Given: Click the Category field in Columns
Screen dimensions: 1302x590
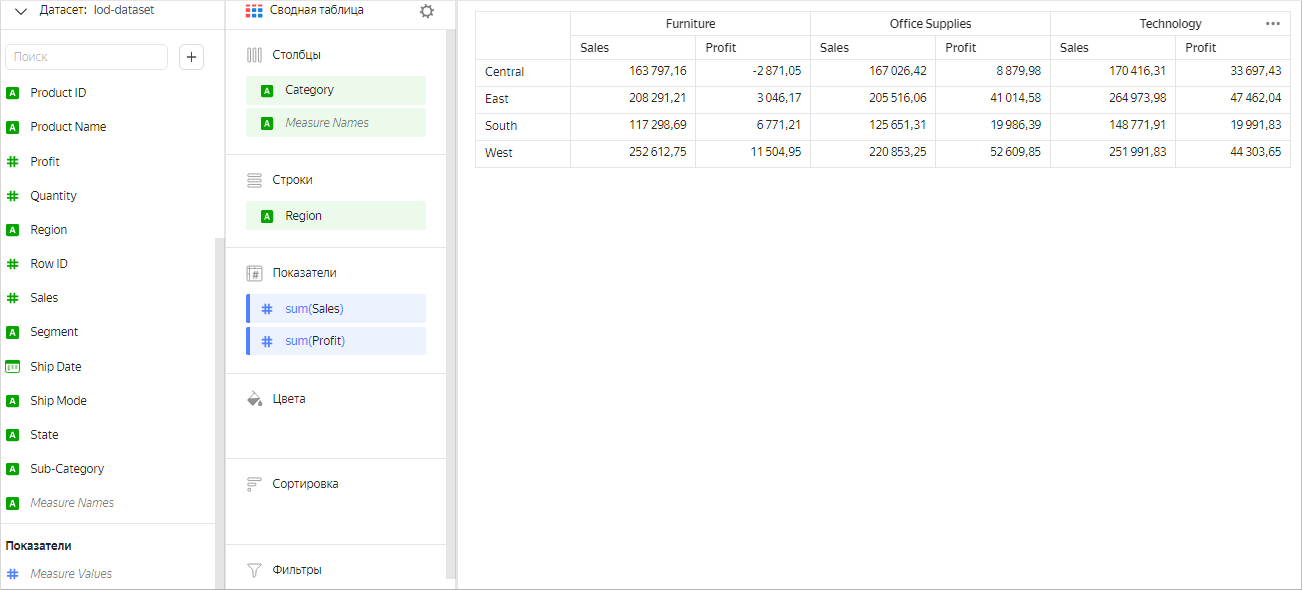Looking at the screenshot, I should (336, 90).
